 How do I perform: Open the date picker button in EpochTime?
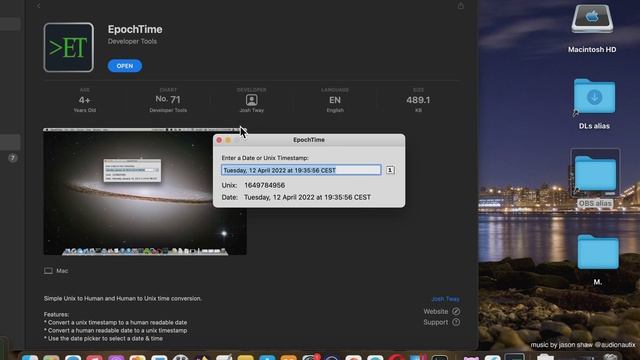(390, 170)
